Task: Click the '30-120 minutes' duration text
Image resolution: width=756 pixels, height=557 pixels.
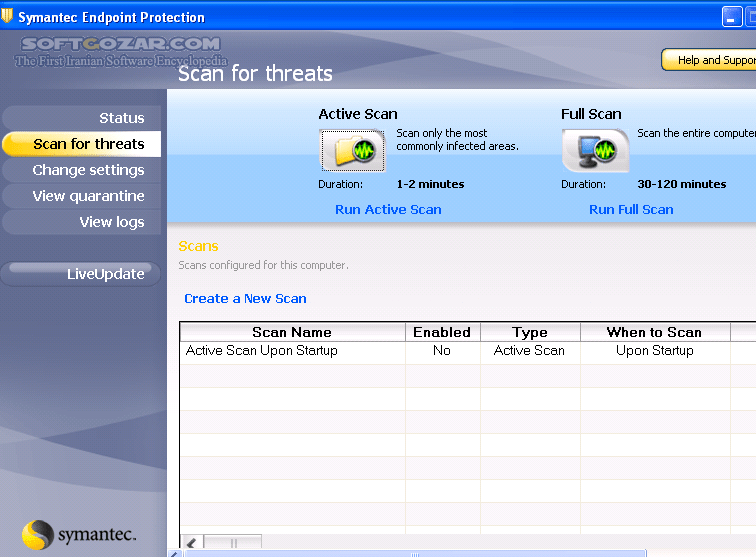Action: tap(681, 184)
